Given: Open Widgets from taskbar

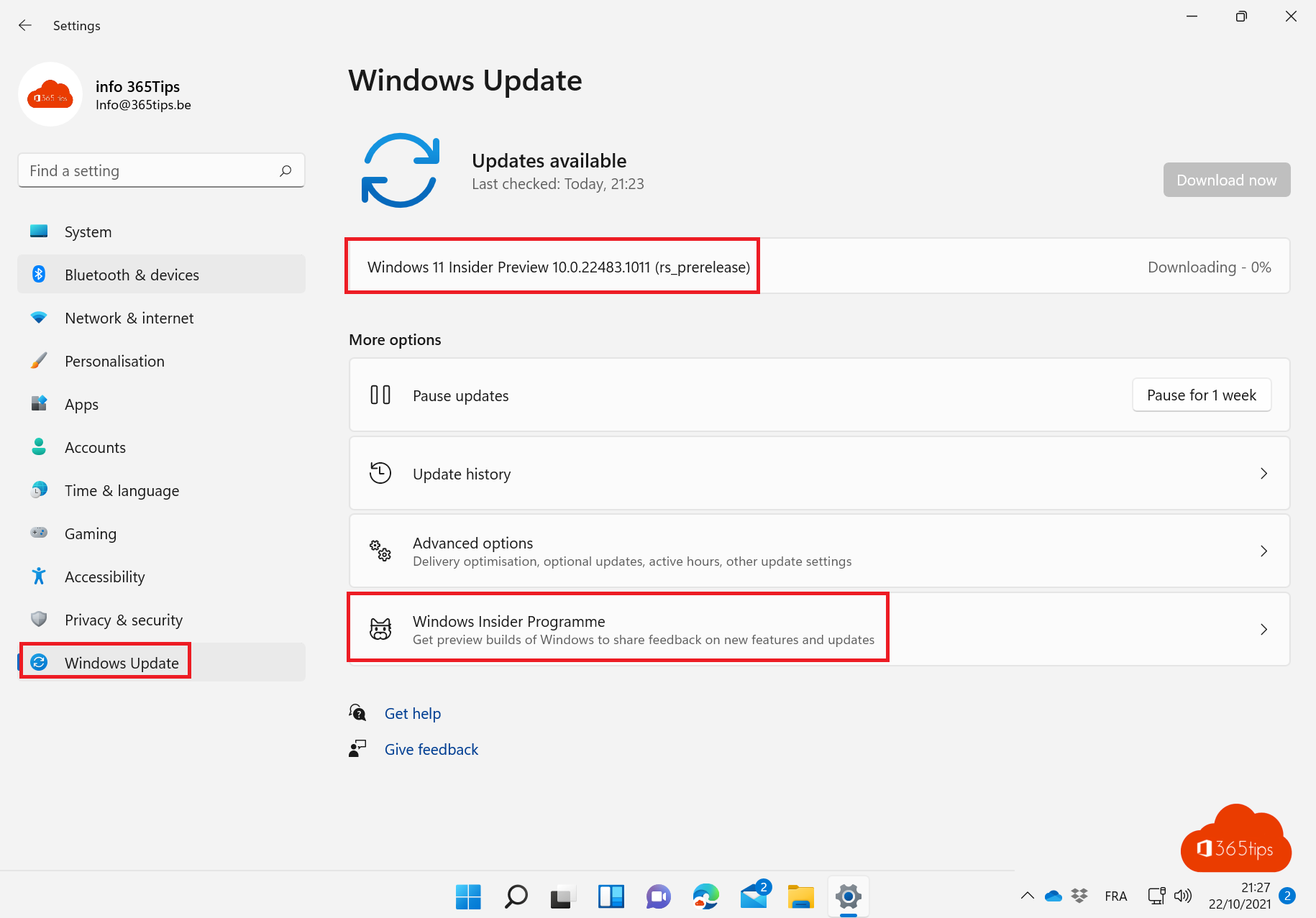Looking at the screenshot, I should 611,896.
